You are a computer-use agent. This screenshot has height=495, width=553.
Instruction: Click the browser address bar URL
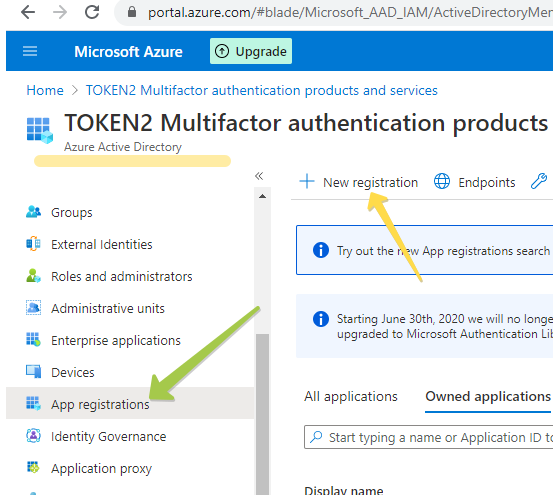tap(350, 12)
